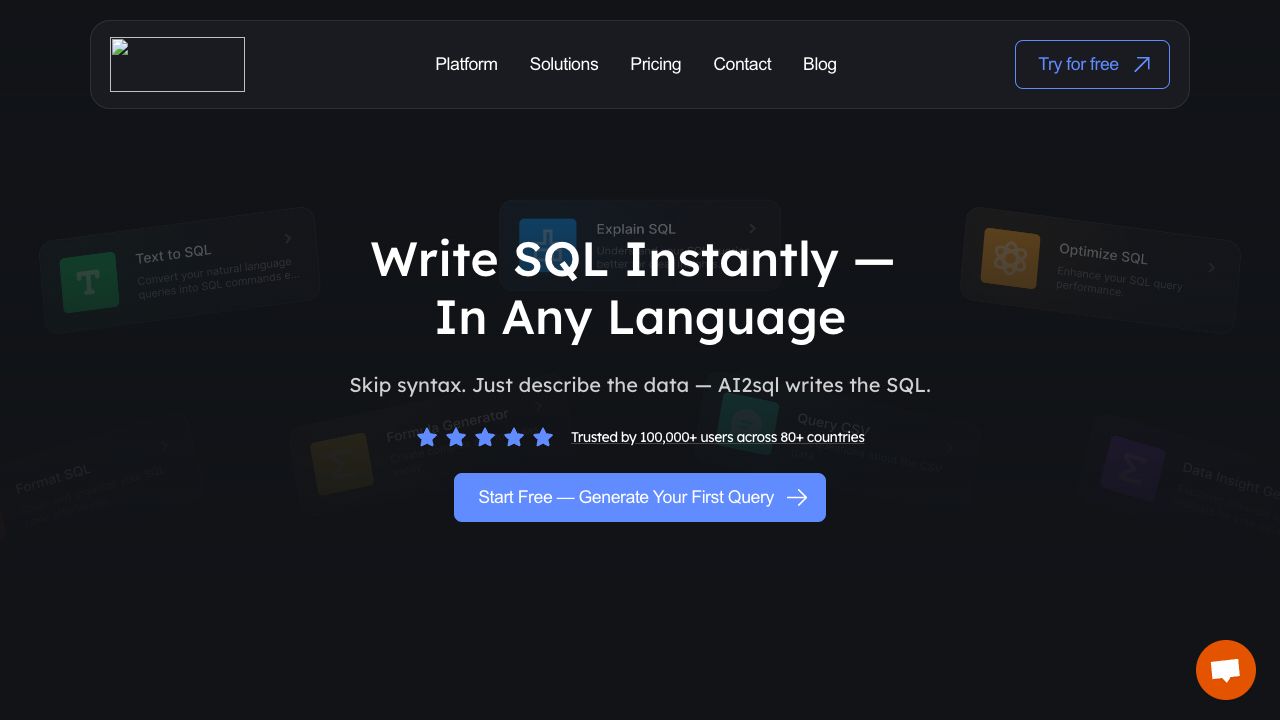1280x720 pixels.
Task: Open the Platform menu item
Action: click(466, 64)
